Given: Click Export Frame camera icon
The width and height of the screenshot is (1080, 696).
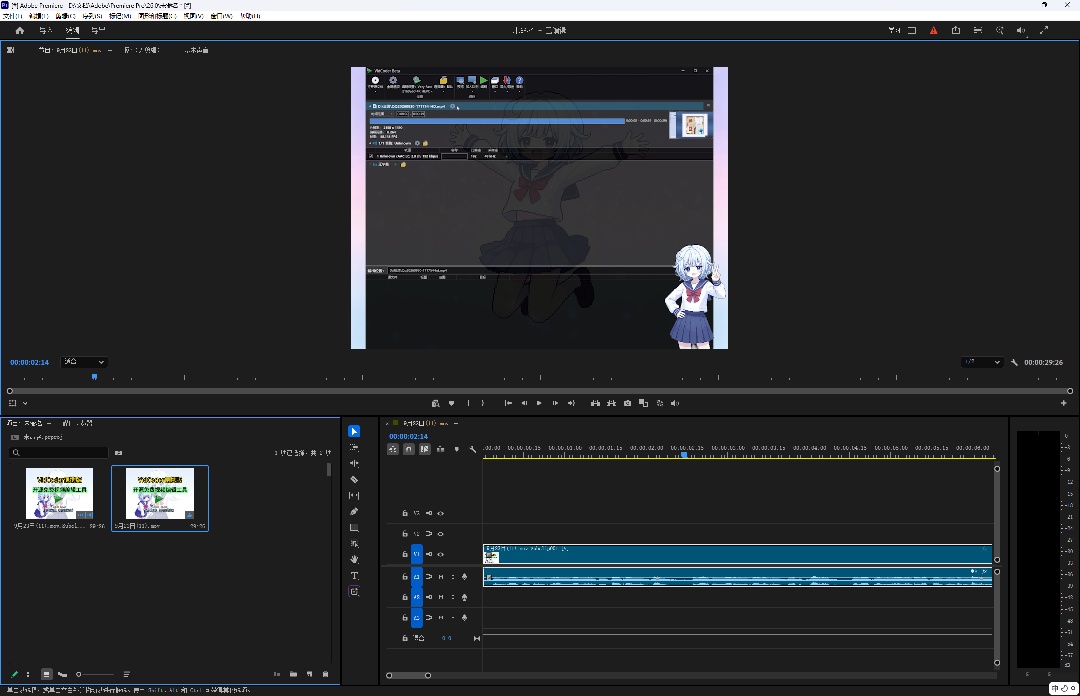Looking at the screenshot, I should 627,403.
